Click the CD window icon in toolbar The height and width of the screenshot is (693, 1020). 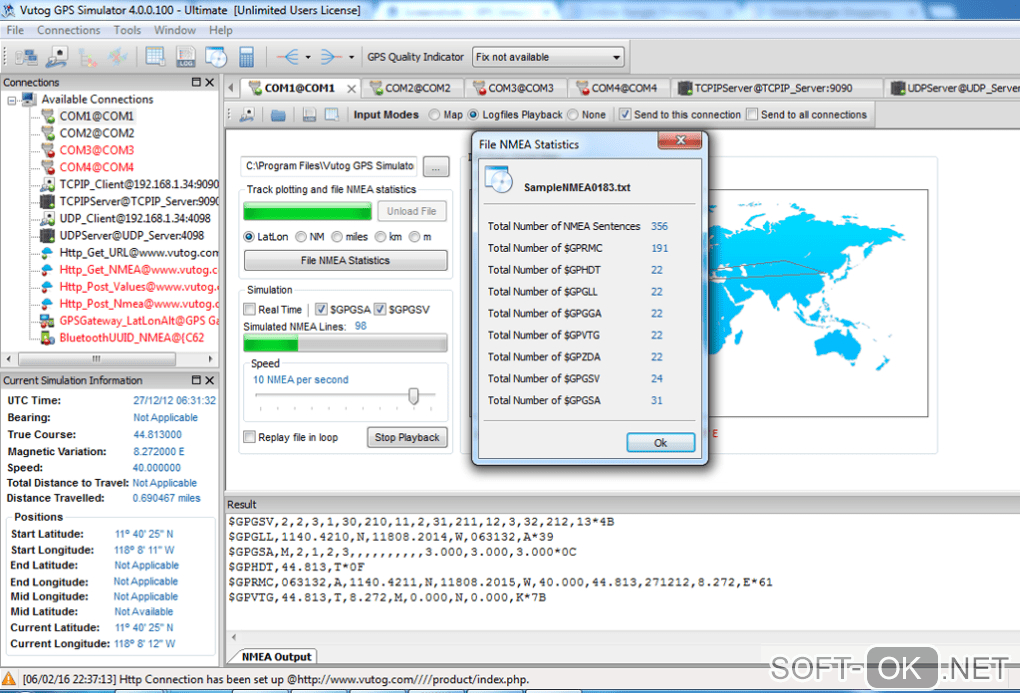click(x=216, y=57)
